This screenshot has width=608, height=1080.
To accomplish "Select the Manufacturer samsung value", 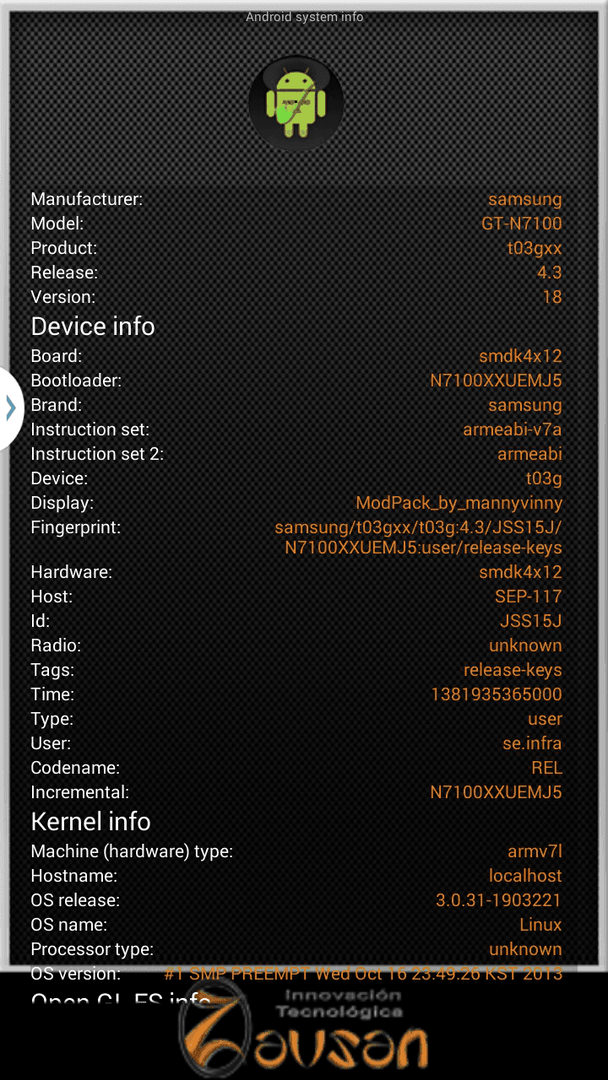I will [x=525, y=200].
